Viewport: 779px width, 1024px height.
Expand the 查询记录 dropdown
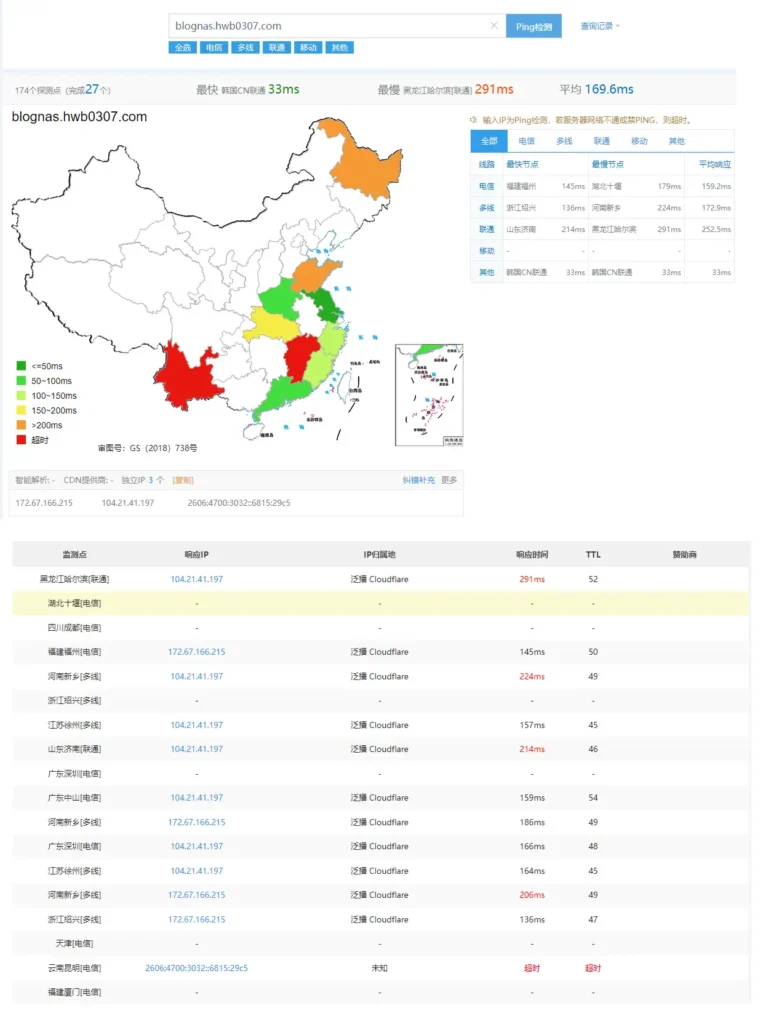click(x=600, y=26)
